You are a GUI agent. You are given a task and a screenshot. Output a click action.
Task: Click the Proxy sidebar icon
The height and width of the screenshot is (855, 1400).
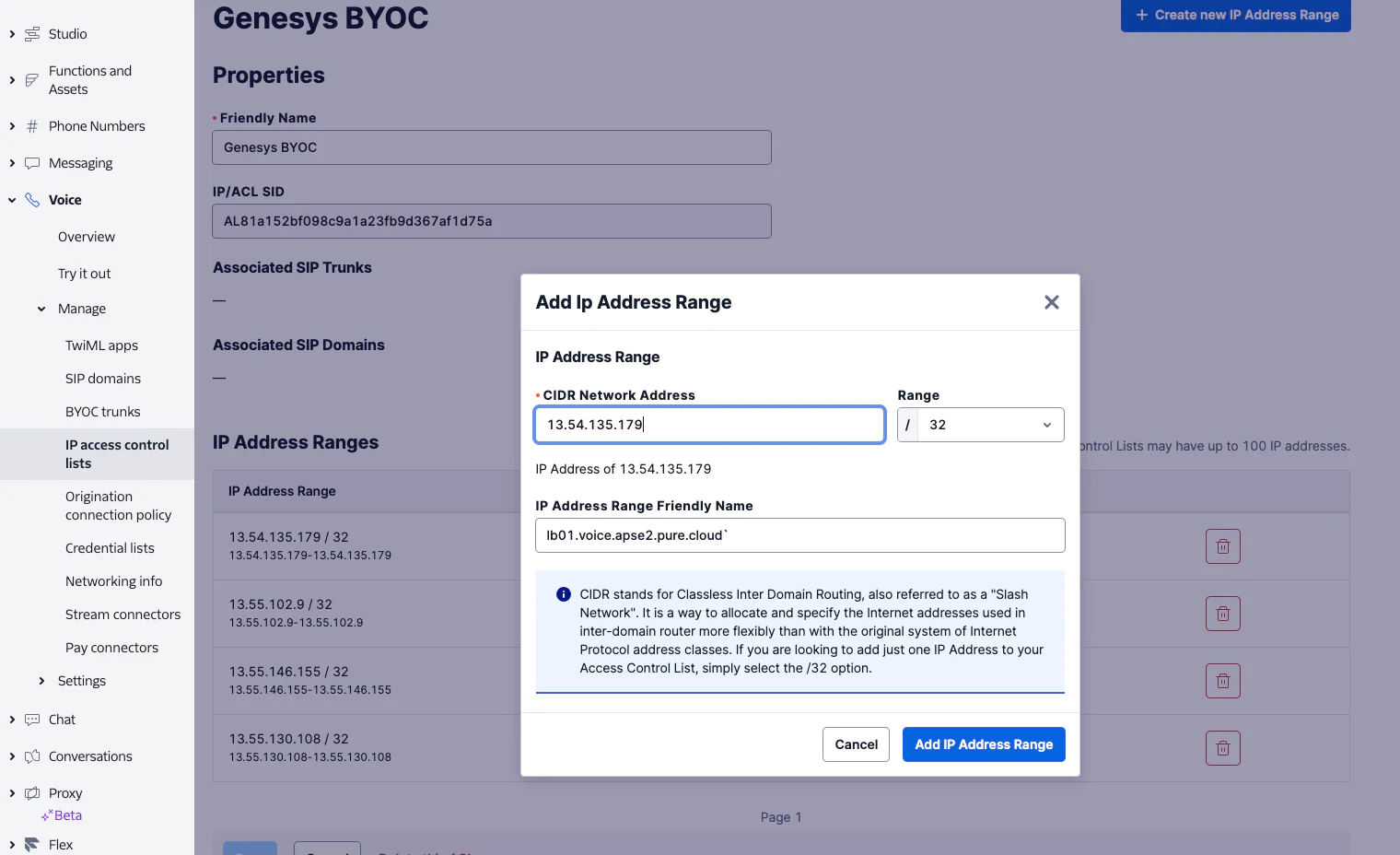[32, 793]
